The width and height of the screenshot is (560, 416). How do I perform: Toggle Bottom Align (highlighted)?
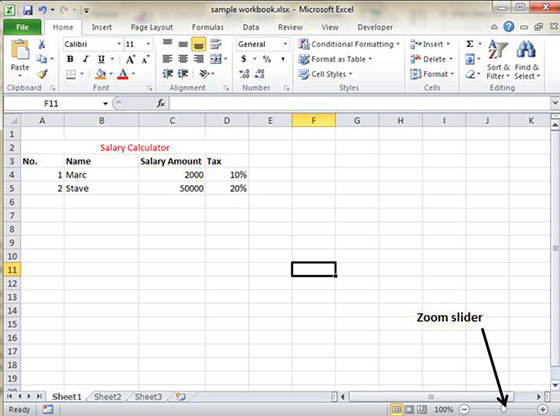pyautogui.click(x=199, y=44)
